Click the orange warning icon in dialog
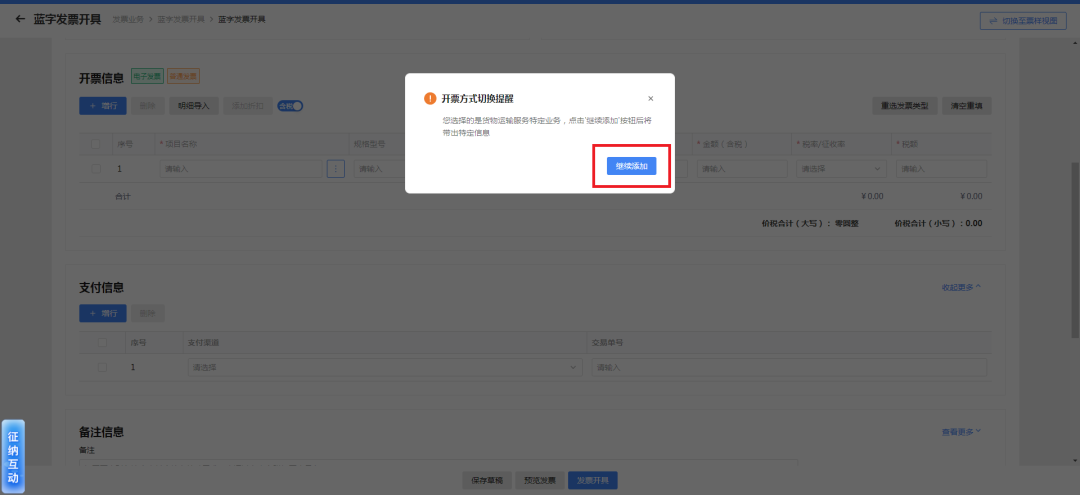The image size is (1080, 496). tap(430, 99)
